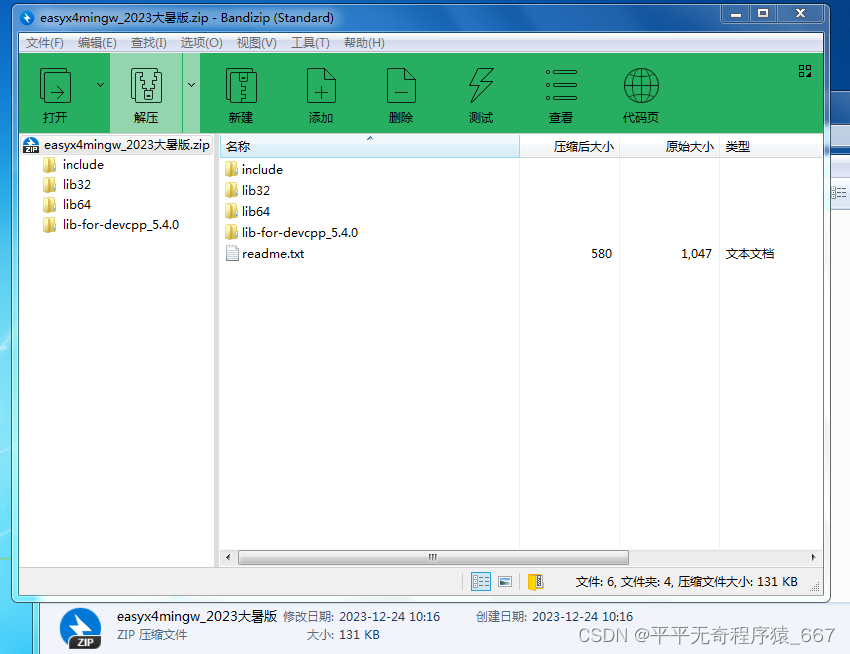Click the status bar file count text
850x654 pixels.
coord(686,582)
